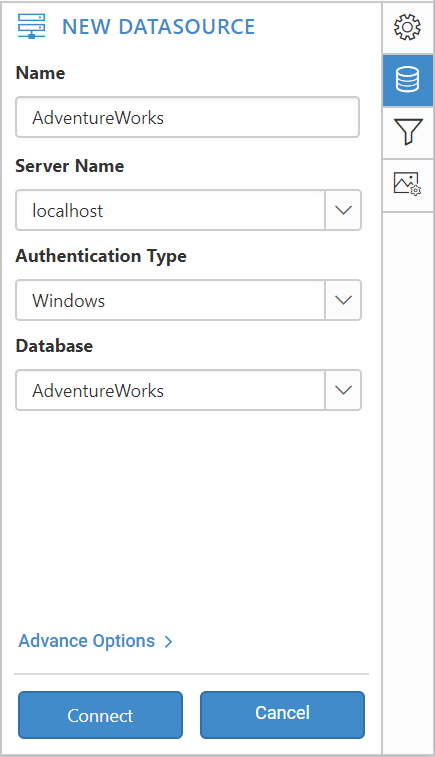The width and height of the screenshot is (435, 757).
Task: Expand the Server Name dropdown arrow
Action: point(343,210)
